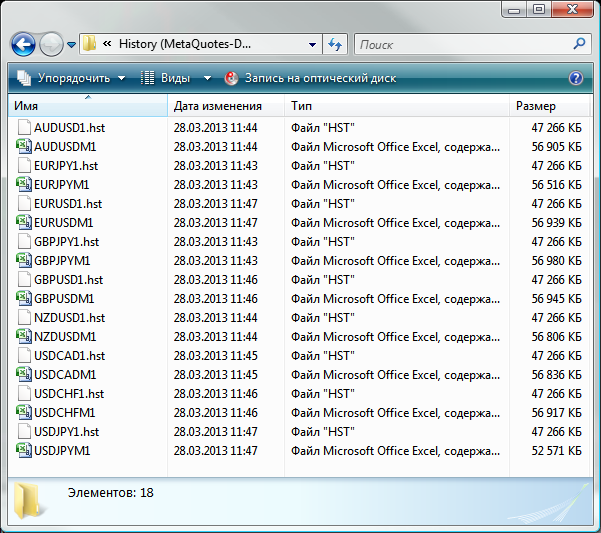
Task: Sort by Дата изменения column header
Action: 226,106
